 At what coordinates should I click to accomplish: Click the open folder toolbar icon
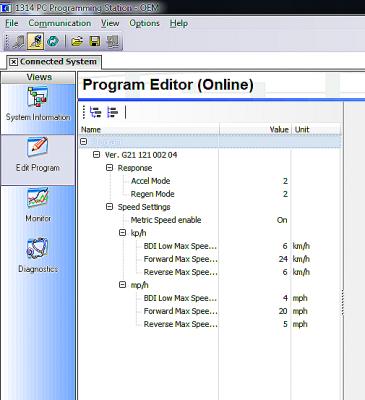coord(77,41)
